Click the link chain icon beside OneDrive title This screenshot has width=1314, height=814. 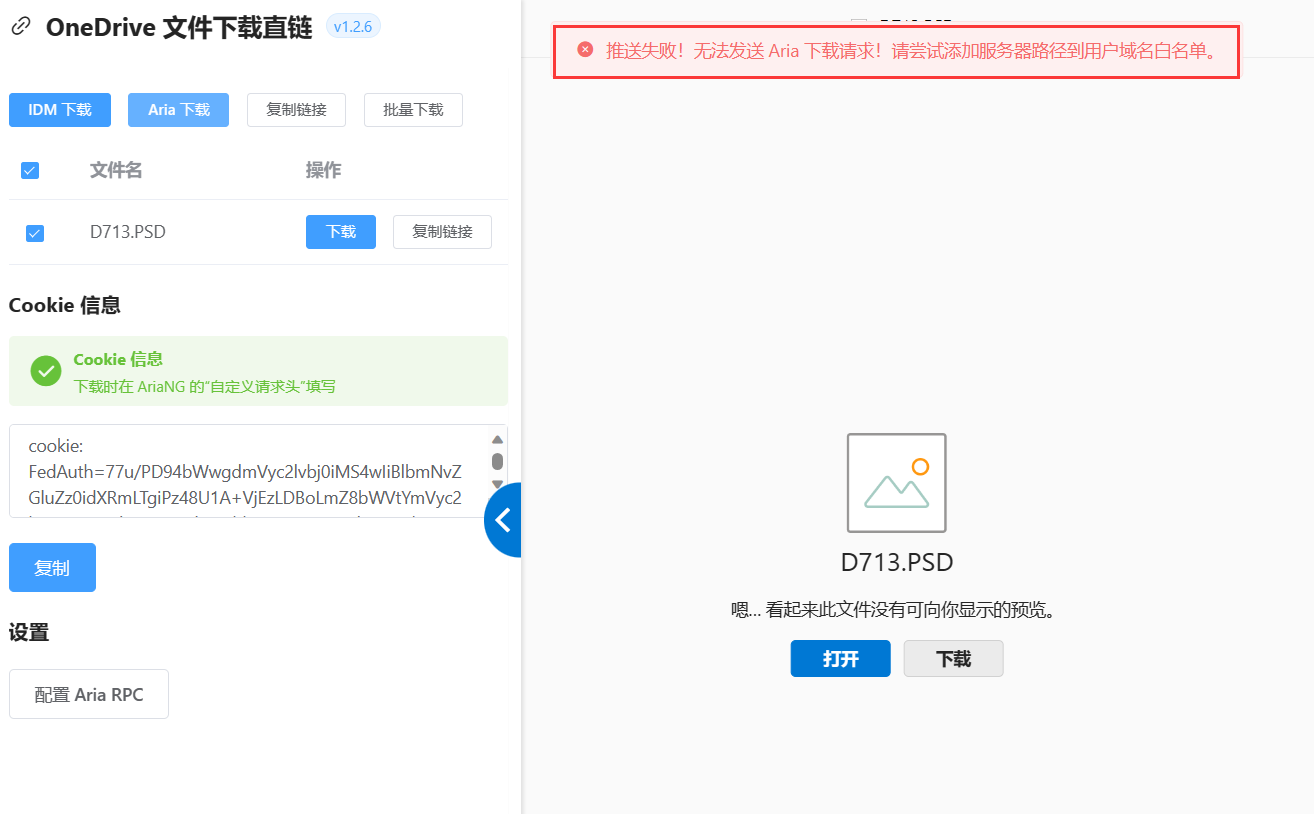pos(20,28)
